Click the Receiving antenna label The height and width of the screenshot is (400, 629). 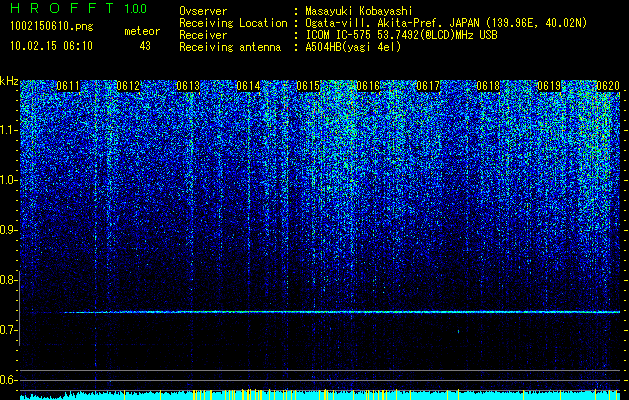(230, 47)
